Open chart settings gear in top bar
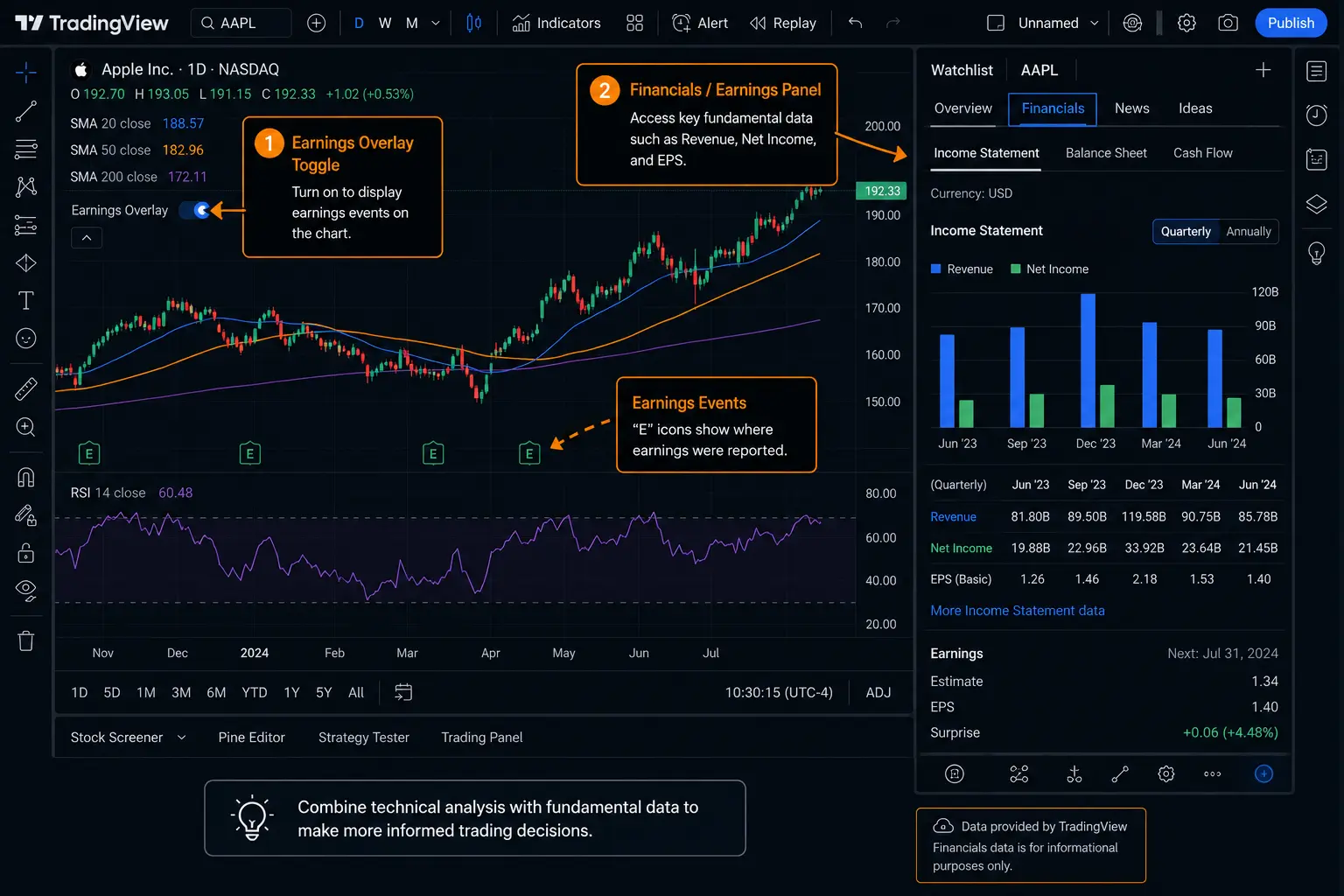Screen dimensions: 1344x896 pos(1186,24)
